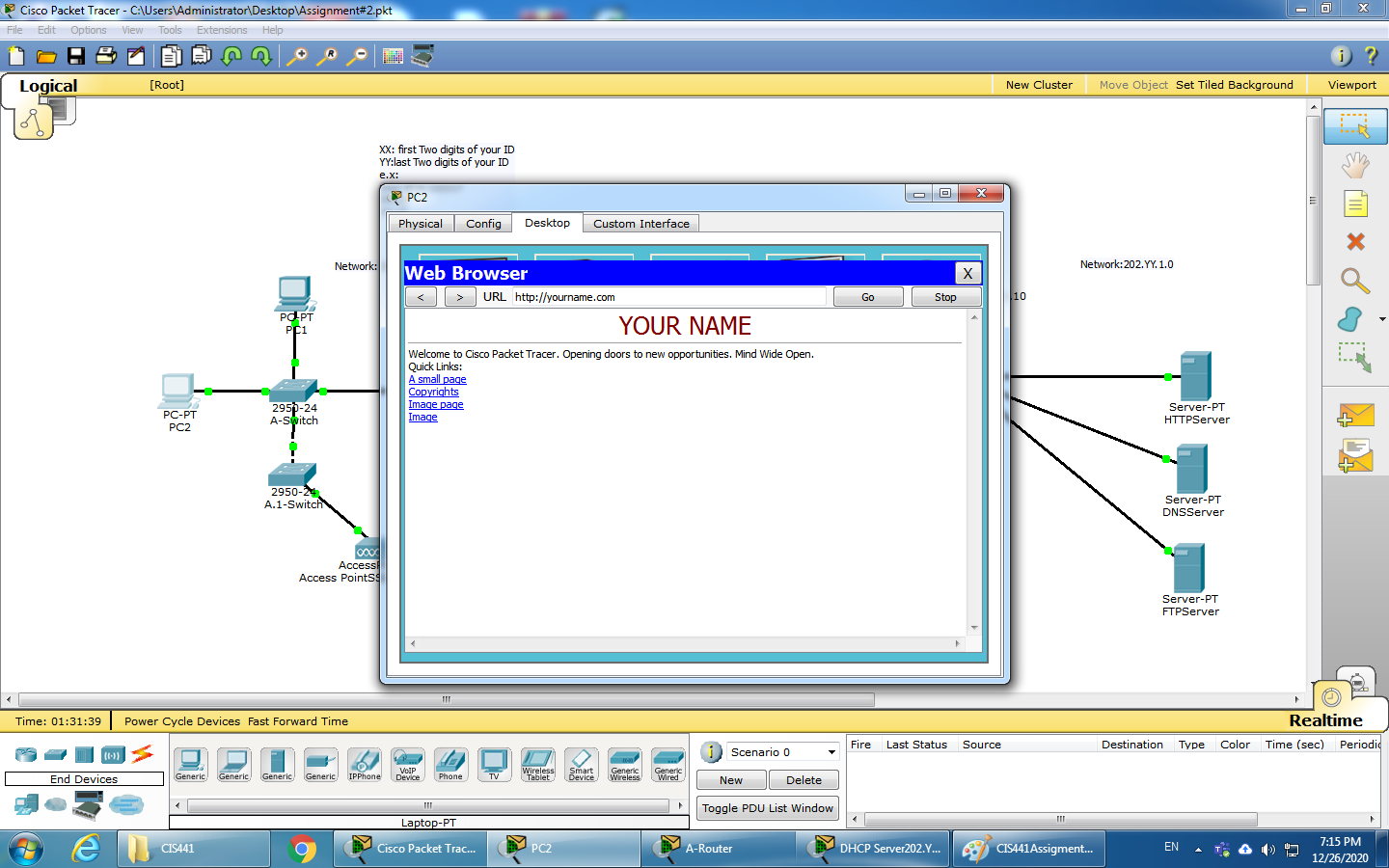
Task: Expand the Draw shape tool arrow
Action: pos(1382,319)
